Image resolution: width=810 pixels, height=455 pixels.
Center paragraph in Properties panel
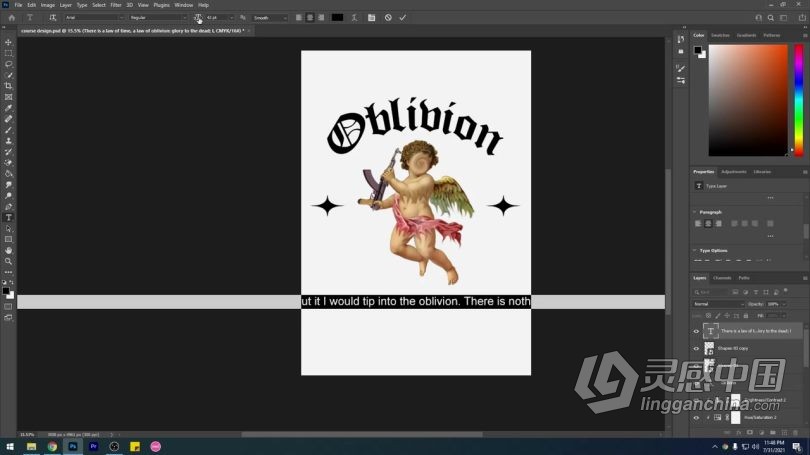click(x=708, y=224)
